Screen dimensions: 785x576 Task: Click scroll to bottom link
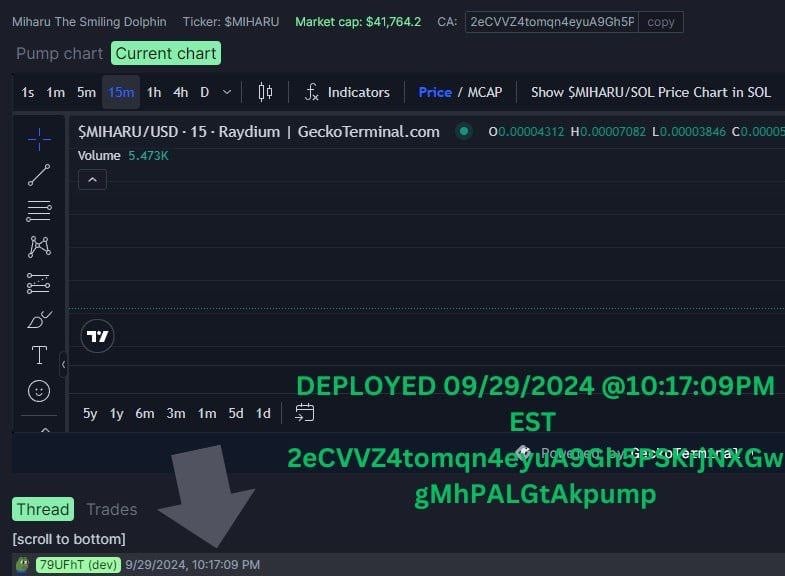tap(69, 539)
